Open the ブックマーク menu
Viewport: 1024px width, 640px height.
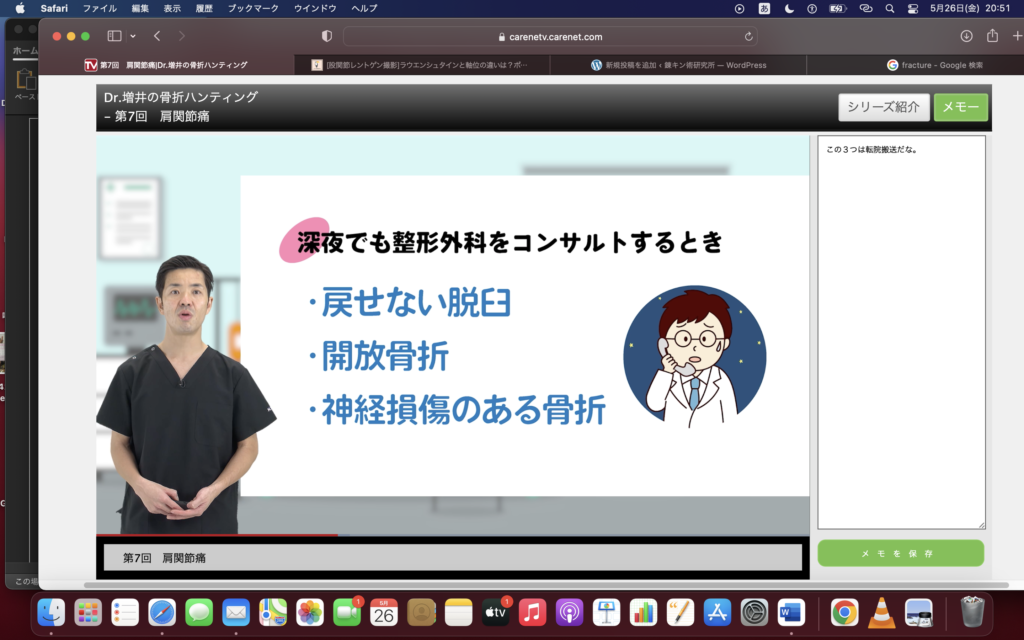(x=255, y=8)
